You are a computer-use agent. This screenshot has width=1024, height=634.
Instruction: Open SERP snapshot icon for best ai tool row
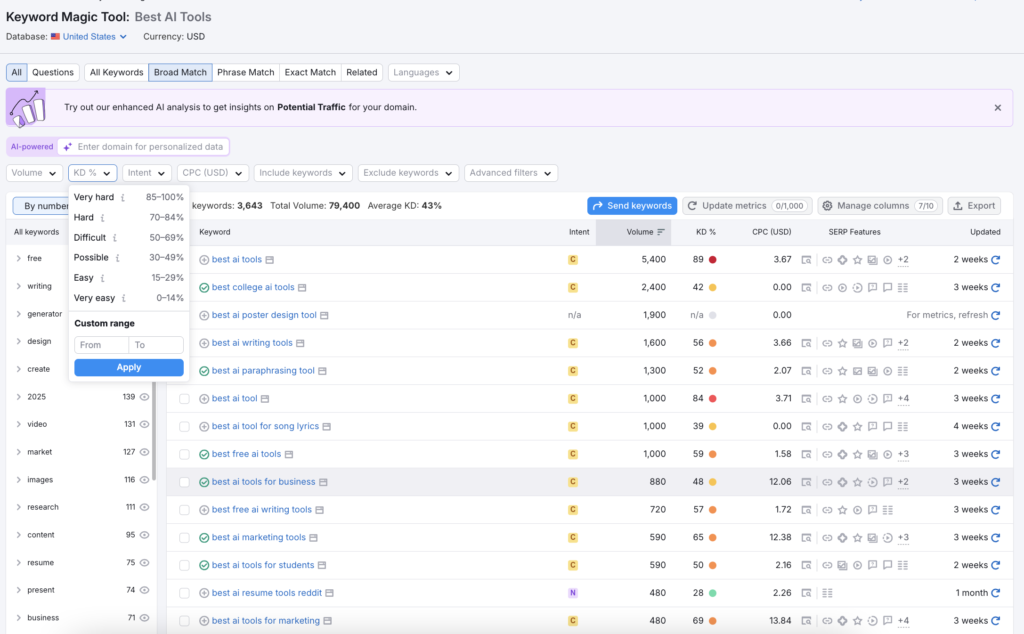pos(807,398)
